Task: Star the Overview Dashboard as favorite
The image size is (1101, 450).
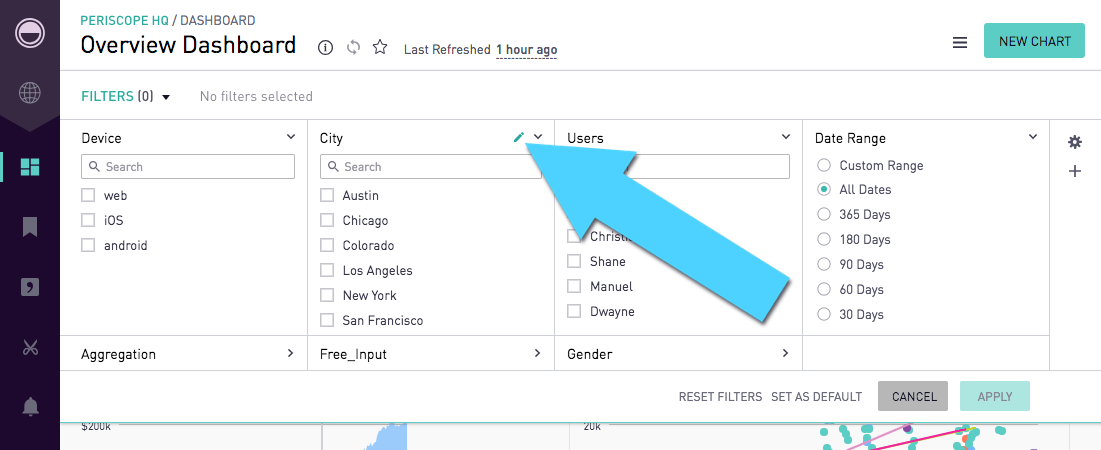Action: tap(380, 47)
